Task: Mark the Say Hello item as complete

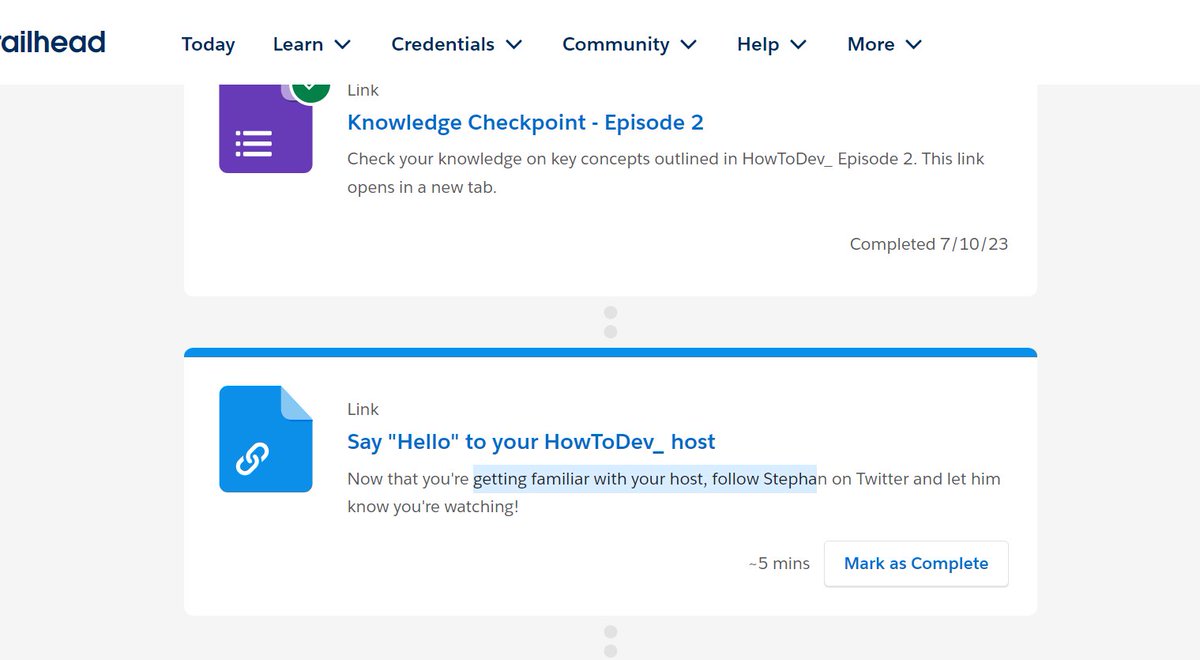Action: click(916, 563)
